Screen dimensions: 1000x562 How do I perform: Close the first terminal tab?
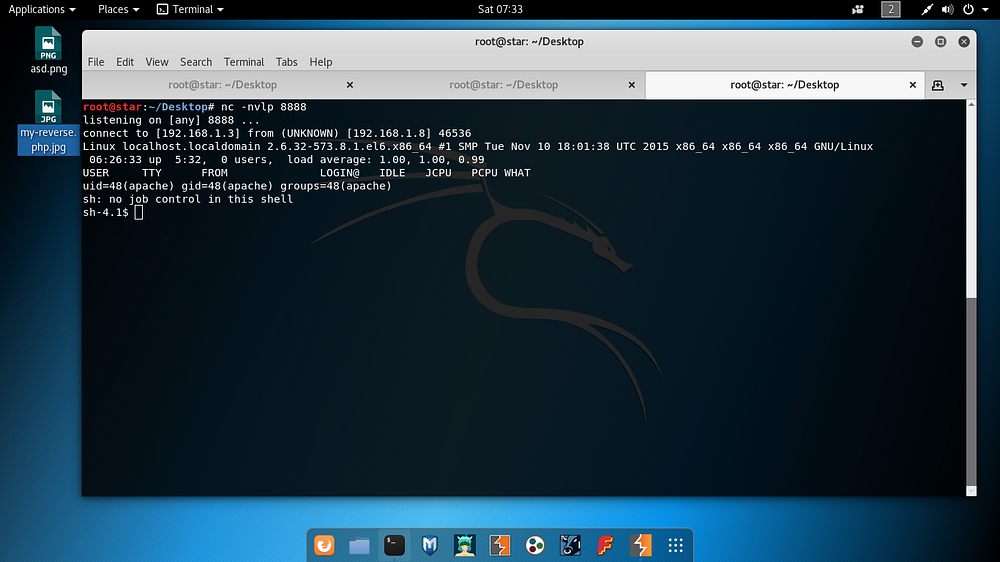[349, 85]
